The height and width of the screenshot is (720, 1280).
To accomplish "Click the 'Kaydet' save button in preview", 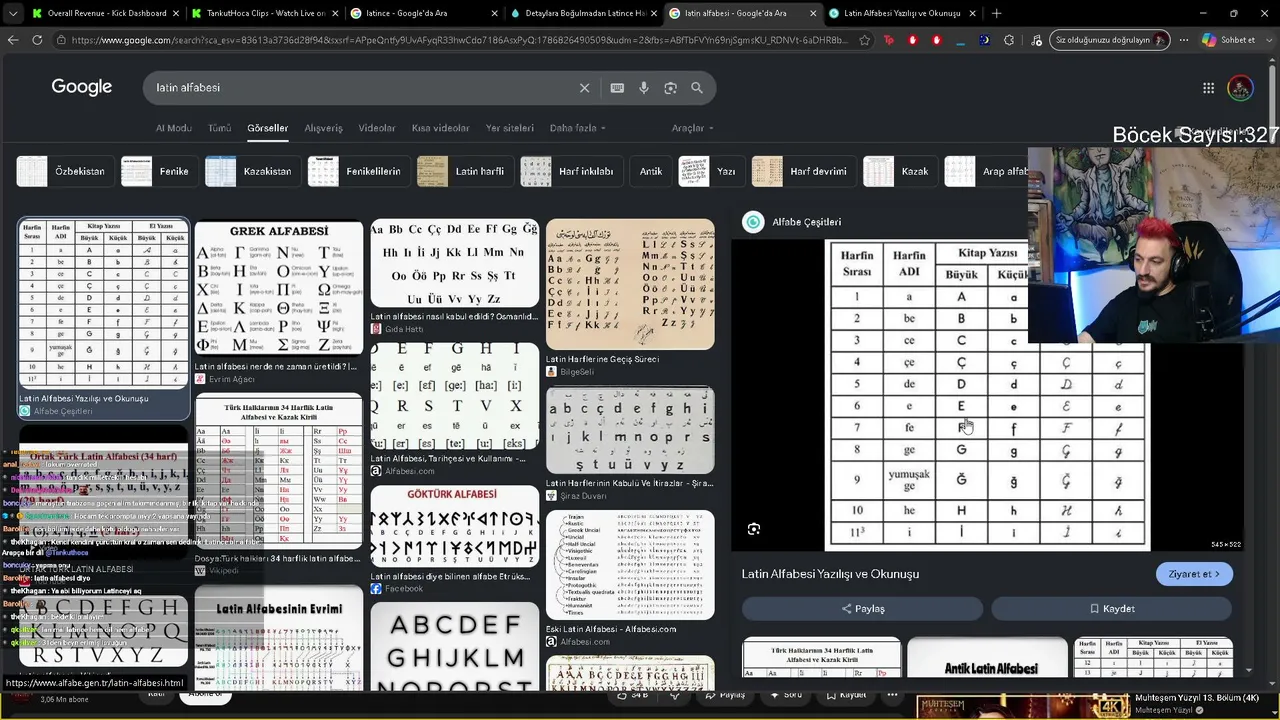I will pos(1112,608).
